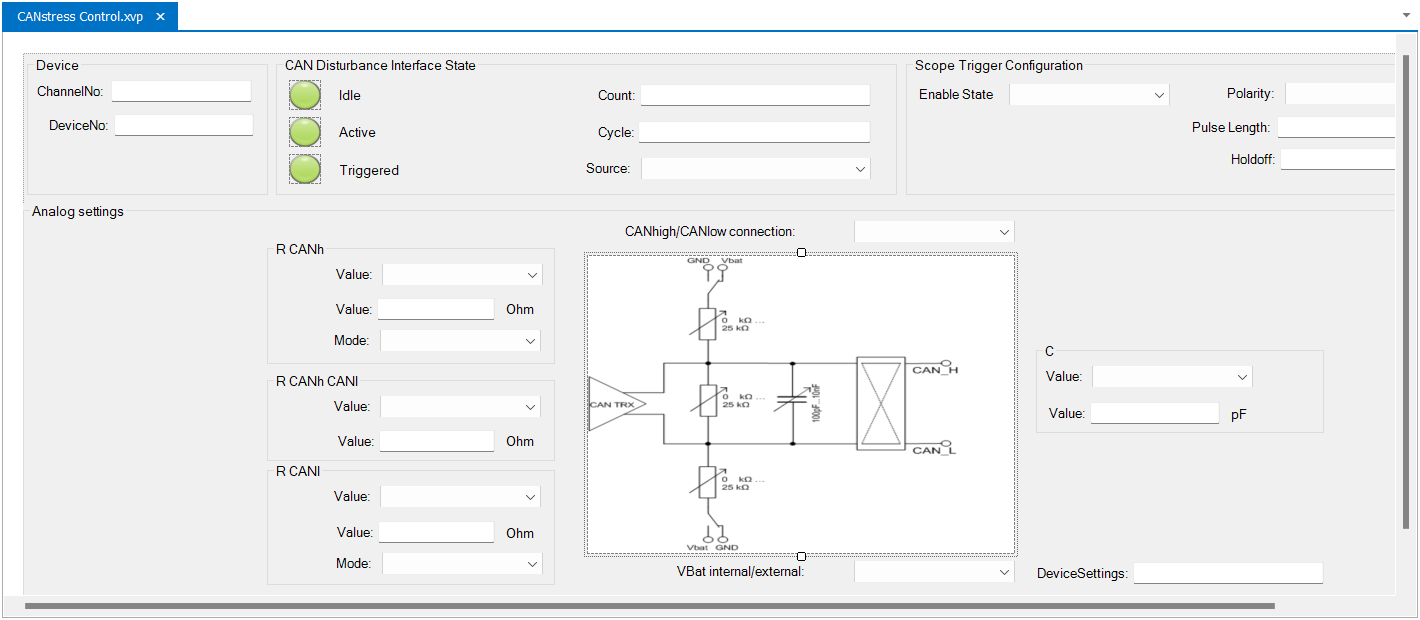Click the Idle green LED indicator
Image resolution: width=1420 pixels, height=620 pixels.
coord(305,95)
